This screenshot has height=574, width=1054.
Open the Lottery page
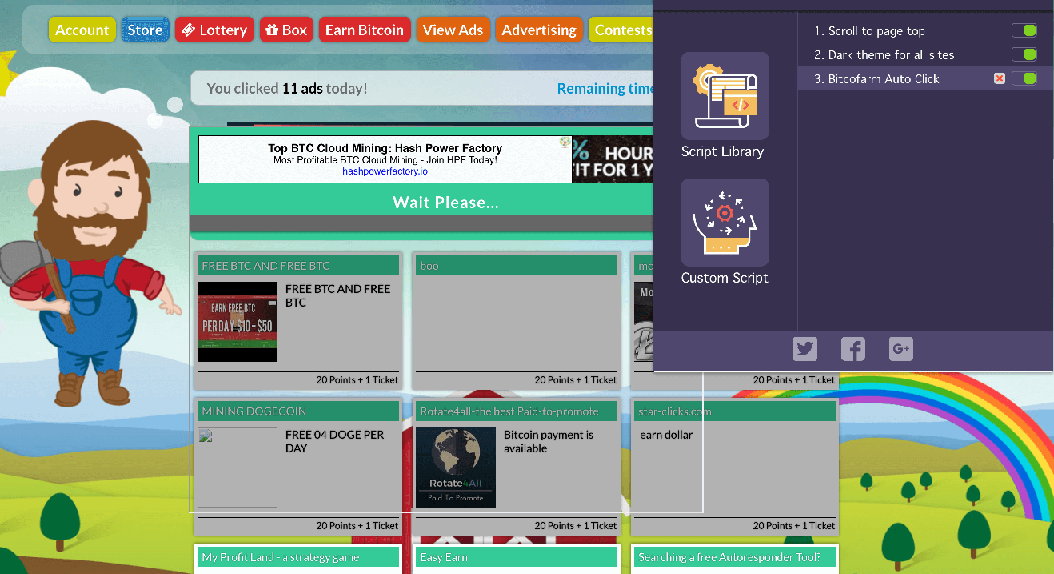point(214,30)
